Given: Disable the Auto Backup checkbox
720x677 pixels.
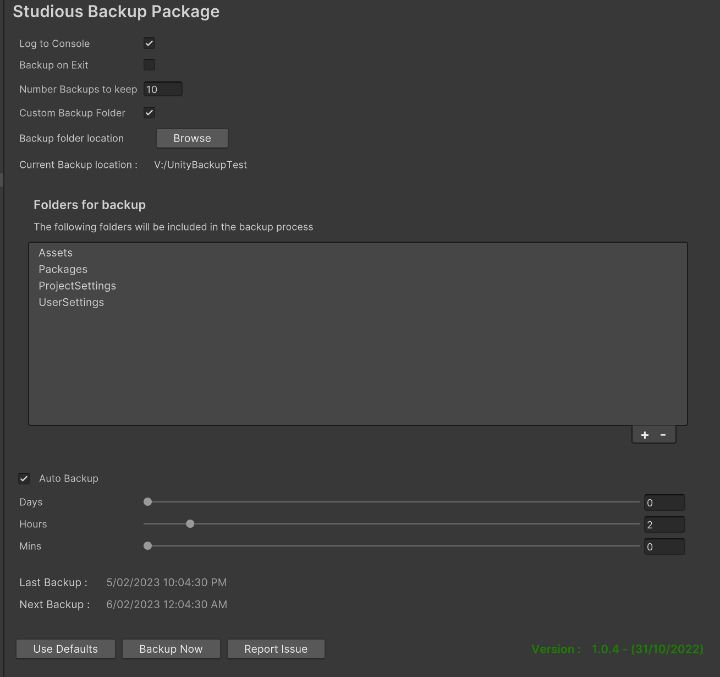Looking at the screenshot, I should click(24, 479).
